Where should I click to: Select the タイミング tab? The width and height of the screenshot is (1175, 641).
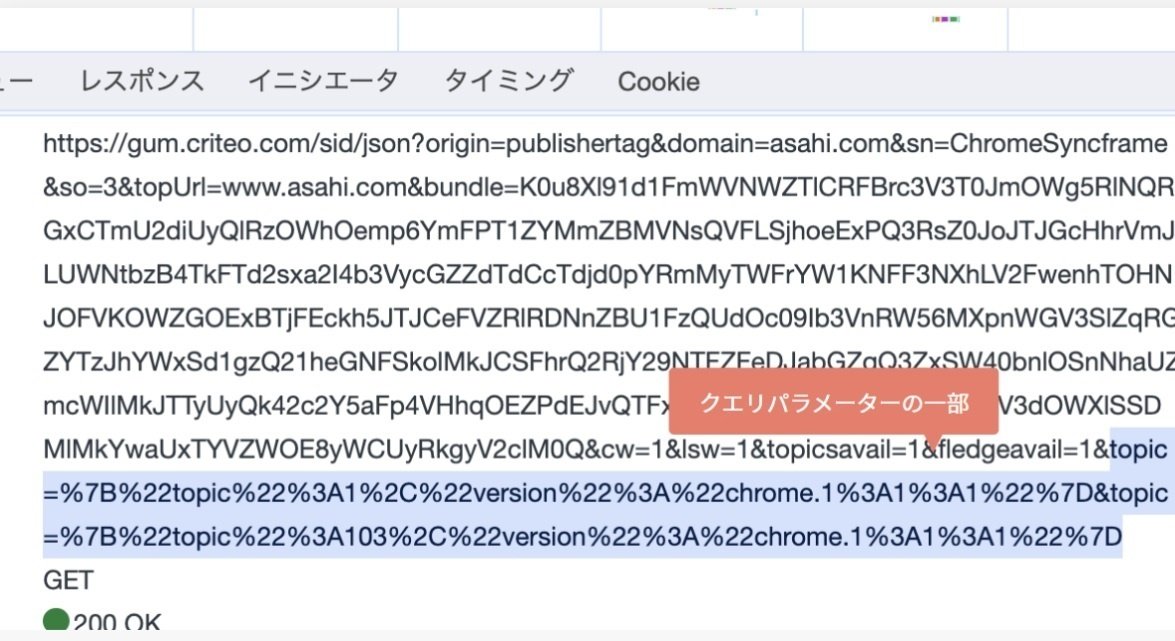(x=509, y=81)
